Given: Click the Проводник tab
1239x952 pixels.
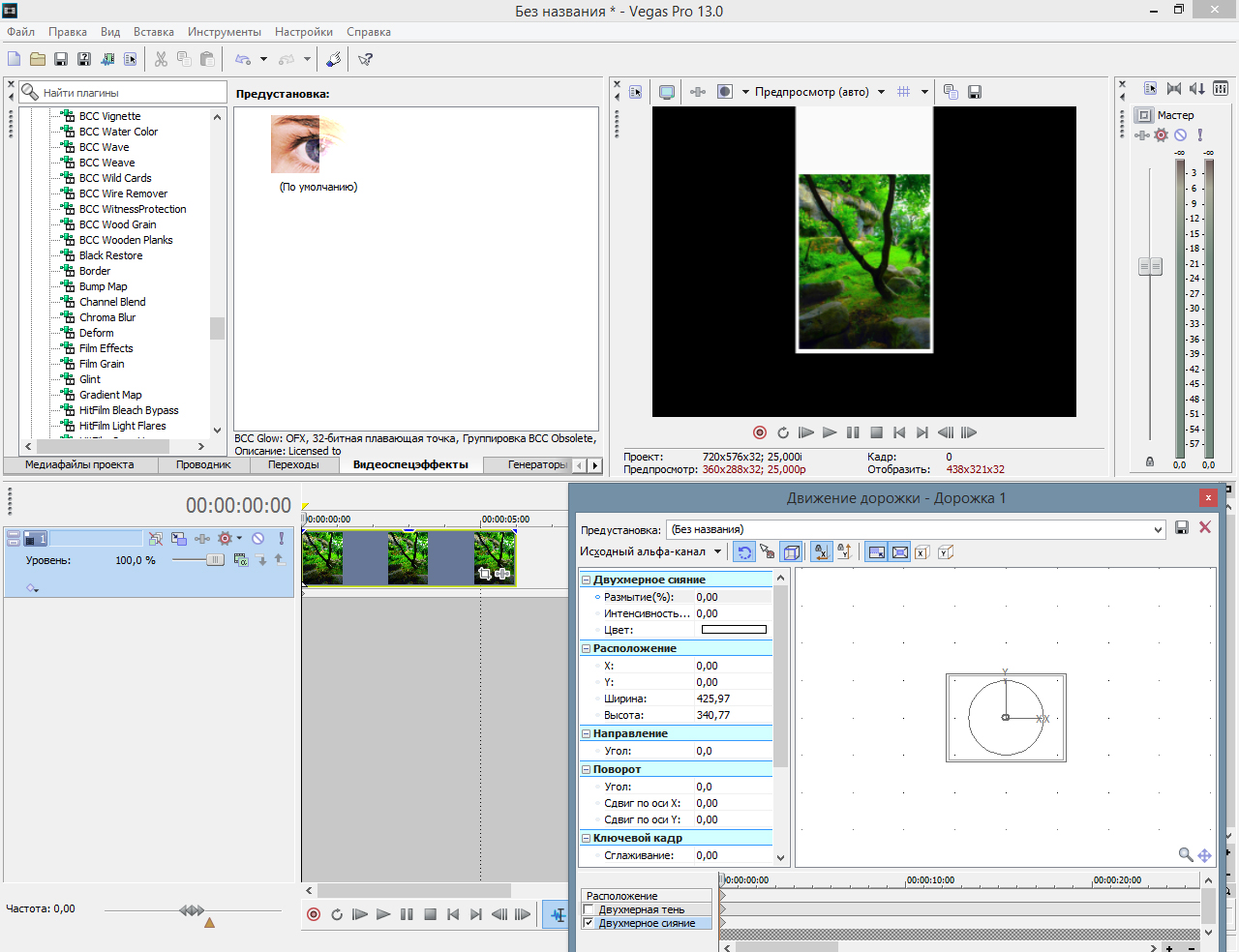Looking at the screenshot, I should pos(203,464).
